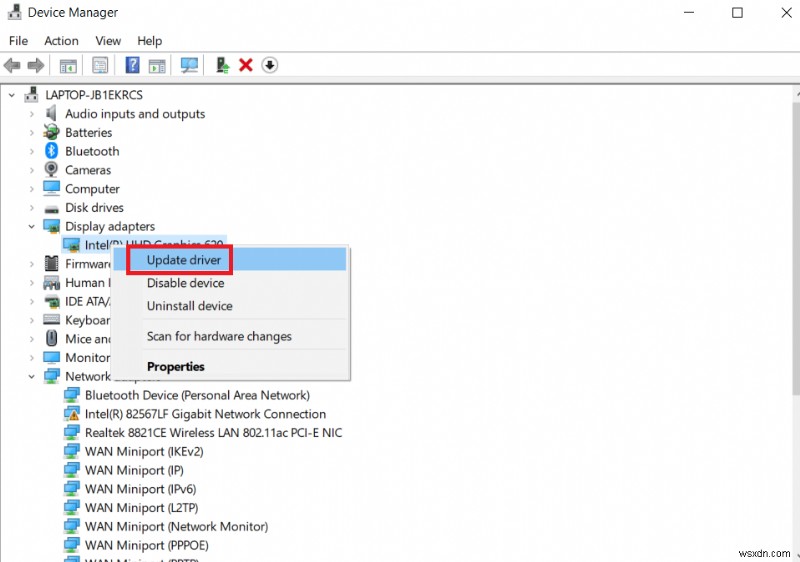
Task: Open the Properties sheet toolbar icon
Action: (x=100, y=65)
